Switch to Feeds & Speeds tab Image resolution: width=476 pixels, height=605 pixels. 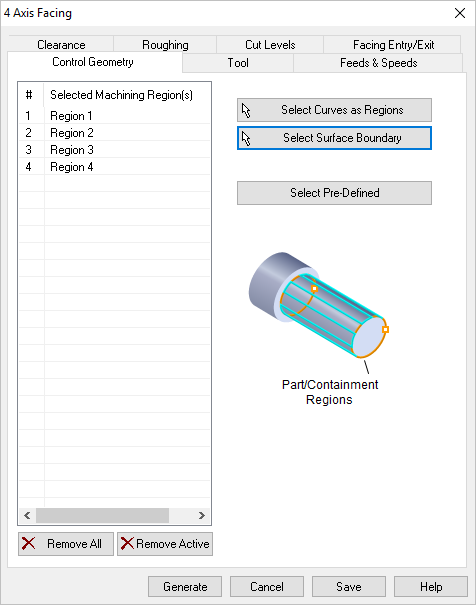(x=378, y=63)
